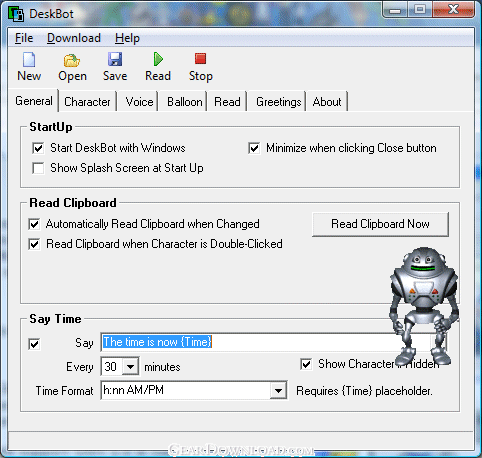
Task: Expand the Time Format dropdown arrow
Action: tap(278, 390)
